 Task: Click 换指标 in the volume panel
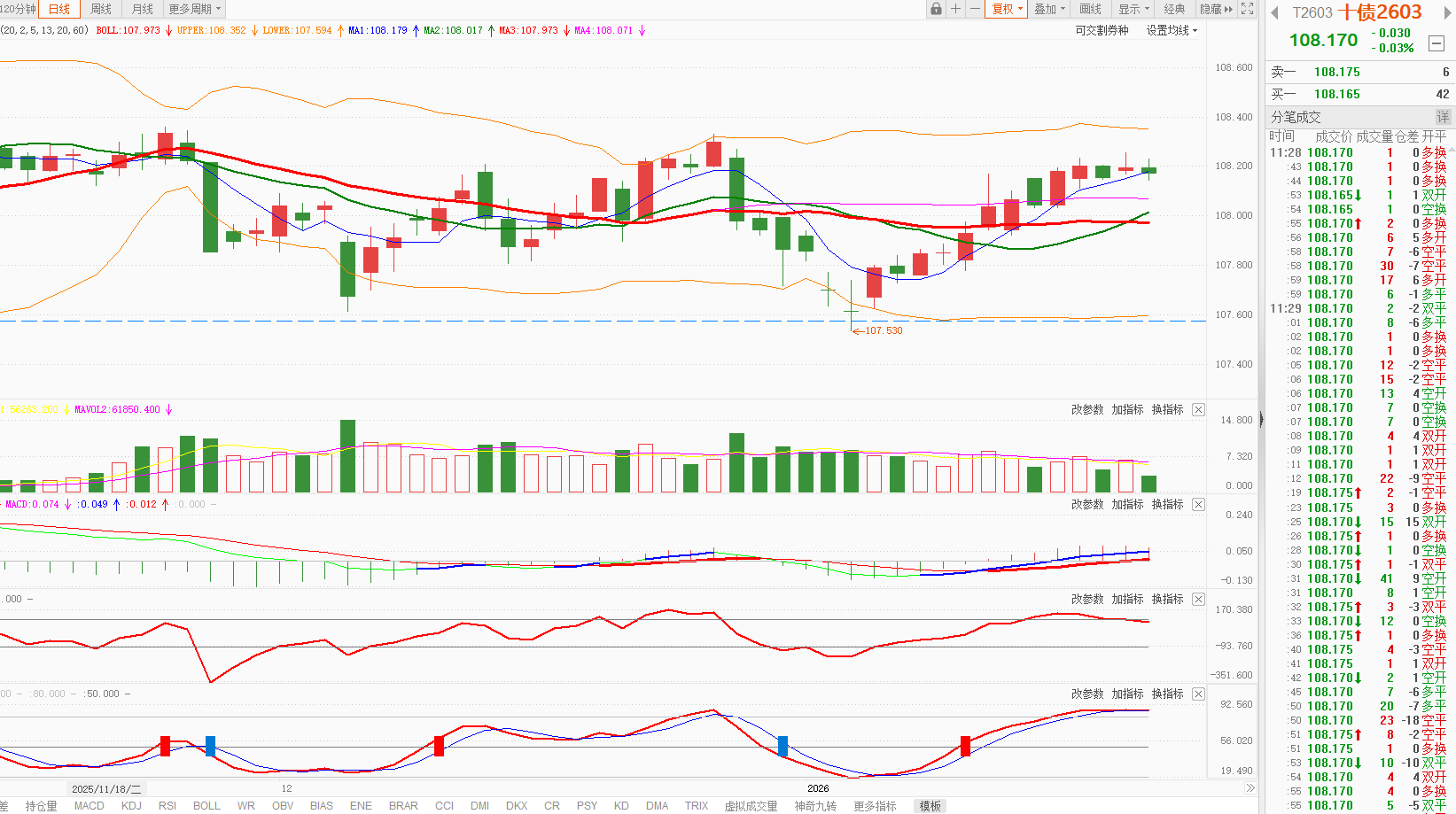pos(1167,409)
